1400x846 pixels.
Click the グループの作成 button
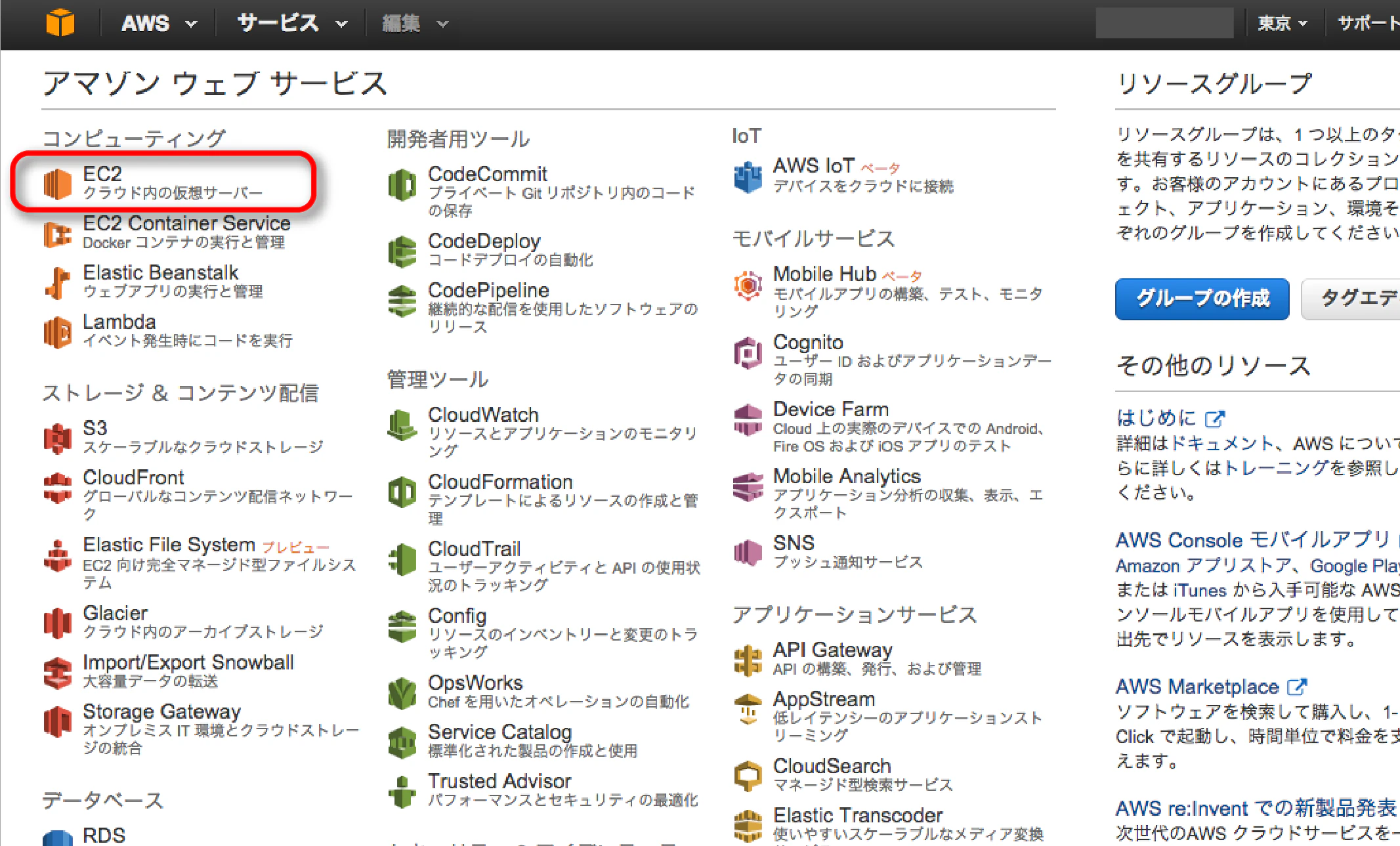1202,299
